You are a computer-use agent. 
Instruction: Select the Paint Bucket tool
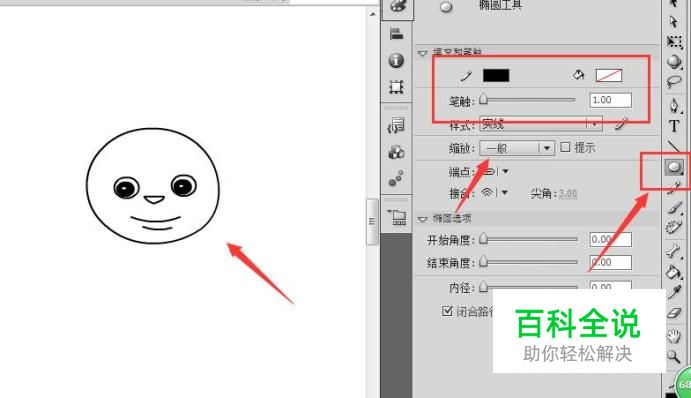click(x=674, y=272)
